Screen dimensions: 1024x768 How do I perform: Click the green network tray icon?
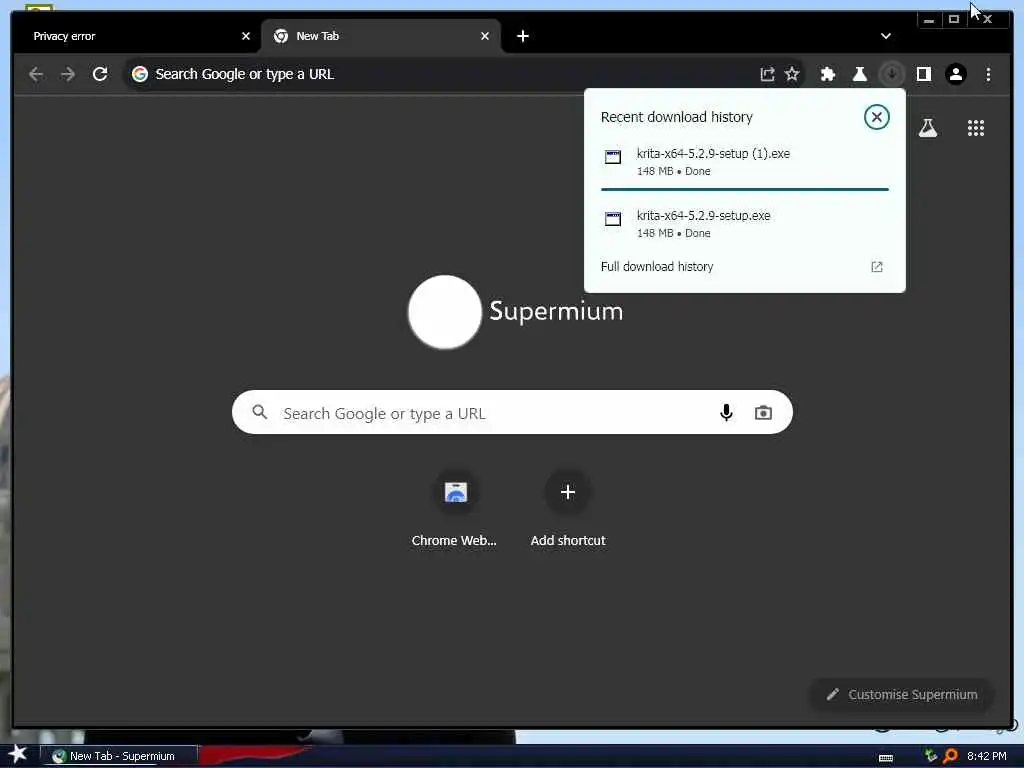pyautogui.click(x=931, y=756)
